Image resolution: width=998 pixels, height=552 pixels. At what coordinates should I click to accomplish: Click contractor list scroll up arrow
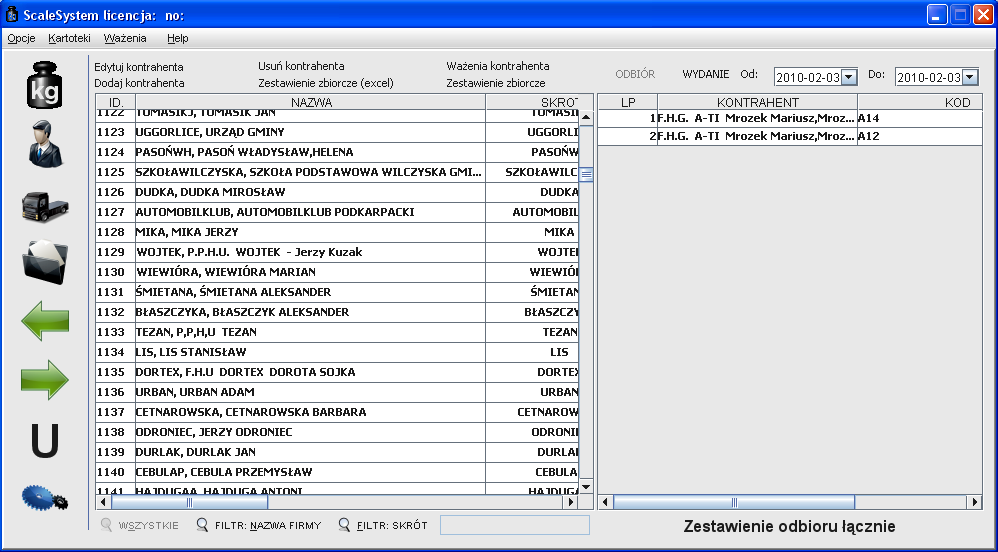tap(586, 118)
